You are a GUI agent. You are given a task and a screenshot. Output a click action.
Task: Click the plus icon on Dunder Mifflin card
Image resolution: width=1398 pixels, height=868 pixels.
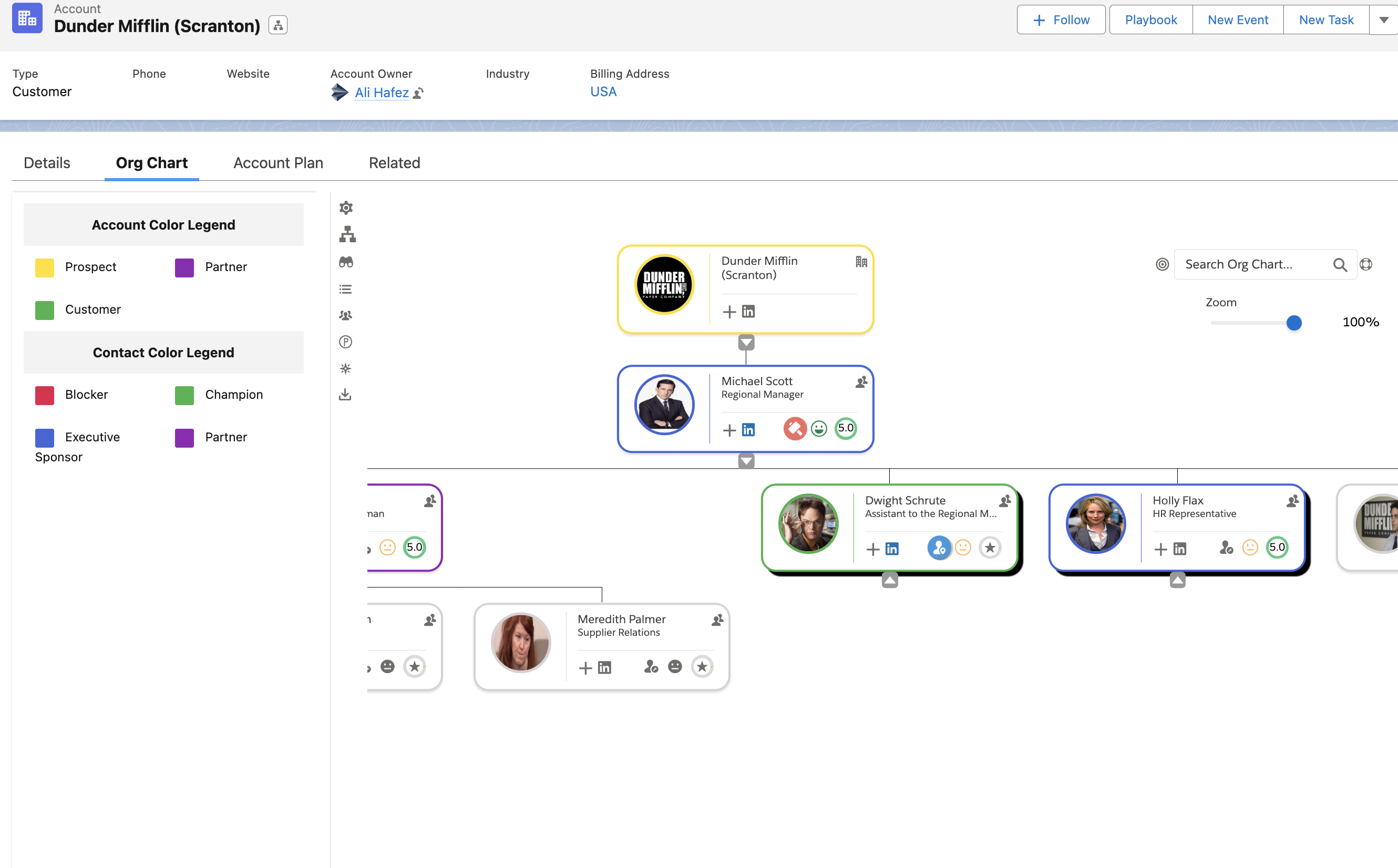coord(729,312)
